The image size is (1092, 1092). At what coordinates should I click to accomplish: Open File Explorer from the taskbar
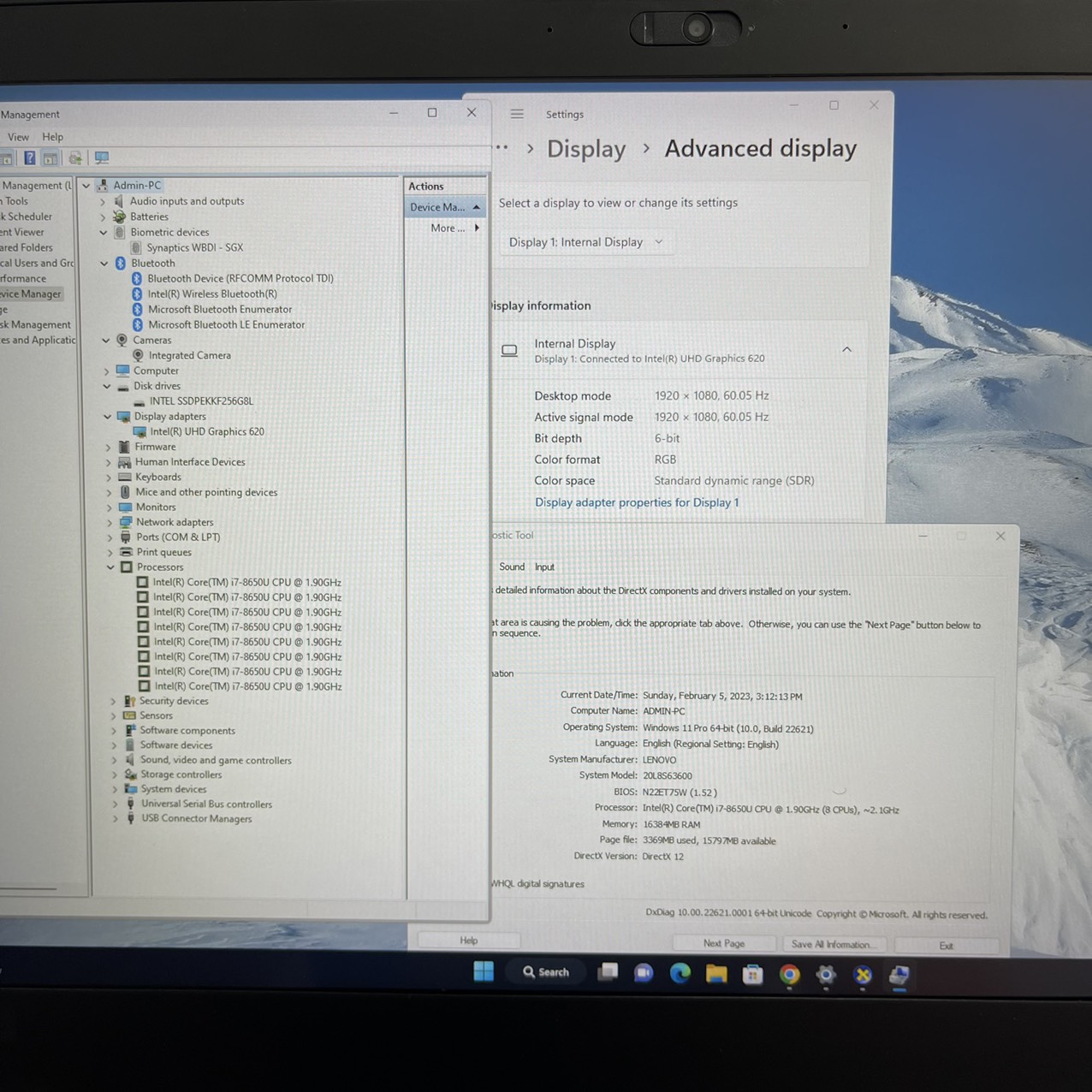(x=716, y=973)
